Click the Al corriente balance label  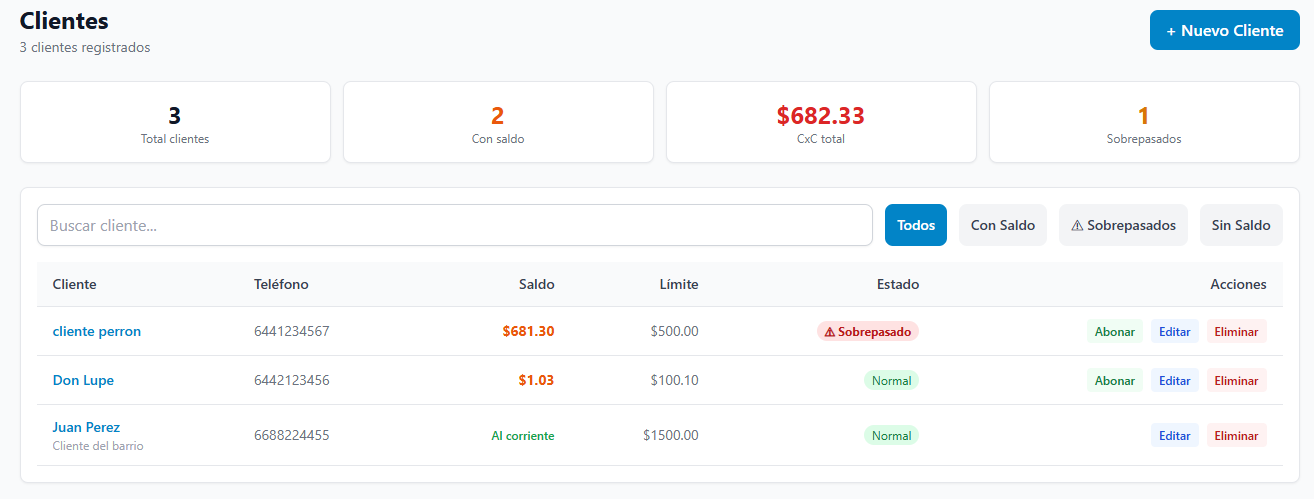522,435
